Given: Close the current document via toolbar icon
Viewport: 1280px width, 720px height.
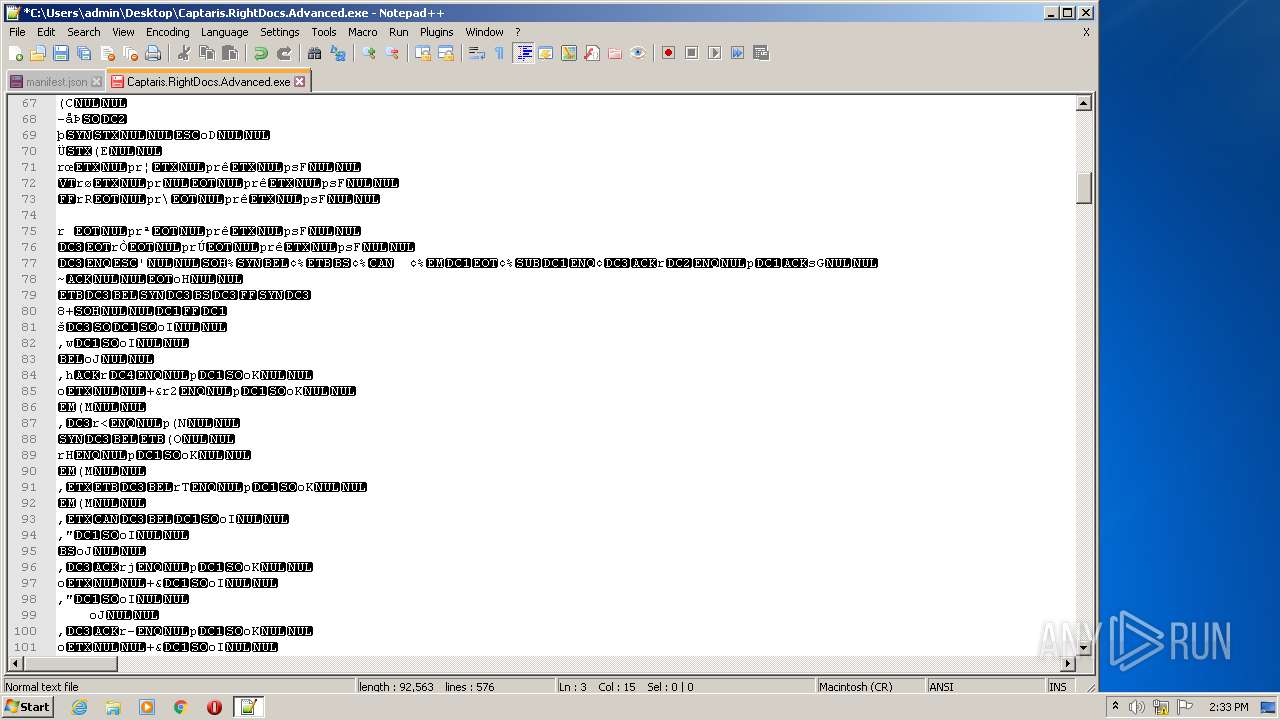Looking at the screenshot, I should [x=107, y=53].
